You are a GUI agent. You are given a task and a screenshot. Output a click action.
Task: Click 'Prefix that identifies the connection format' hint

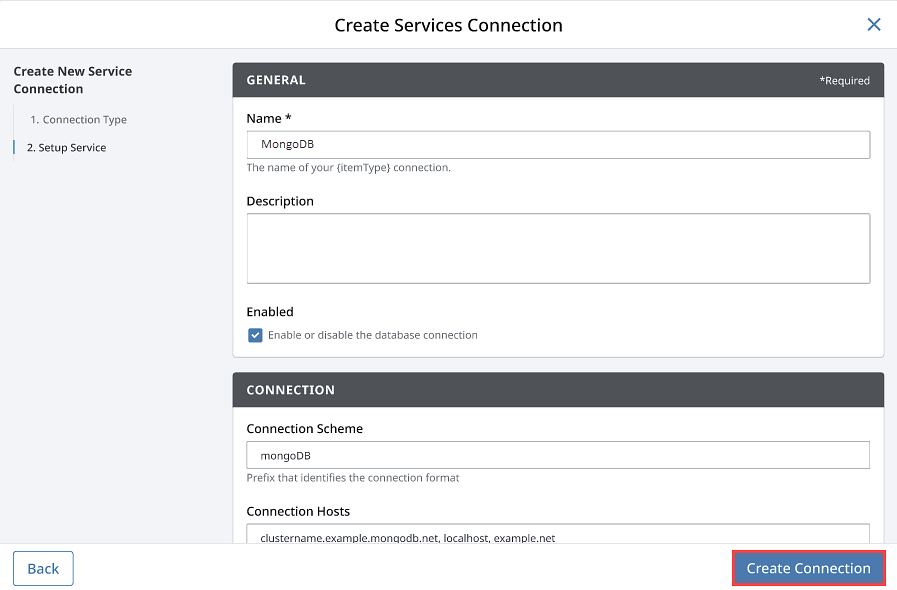353,478
